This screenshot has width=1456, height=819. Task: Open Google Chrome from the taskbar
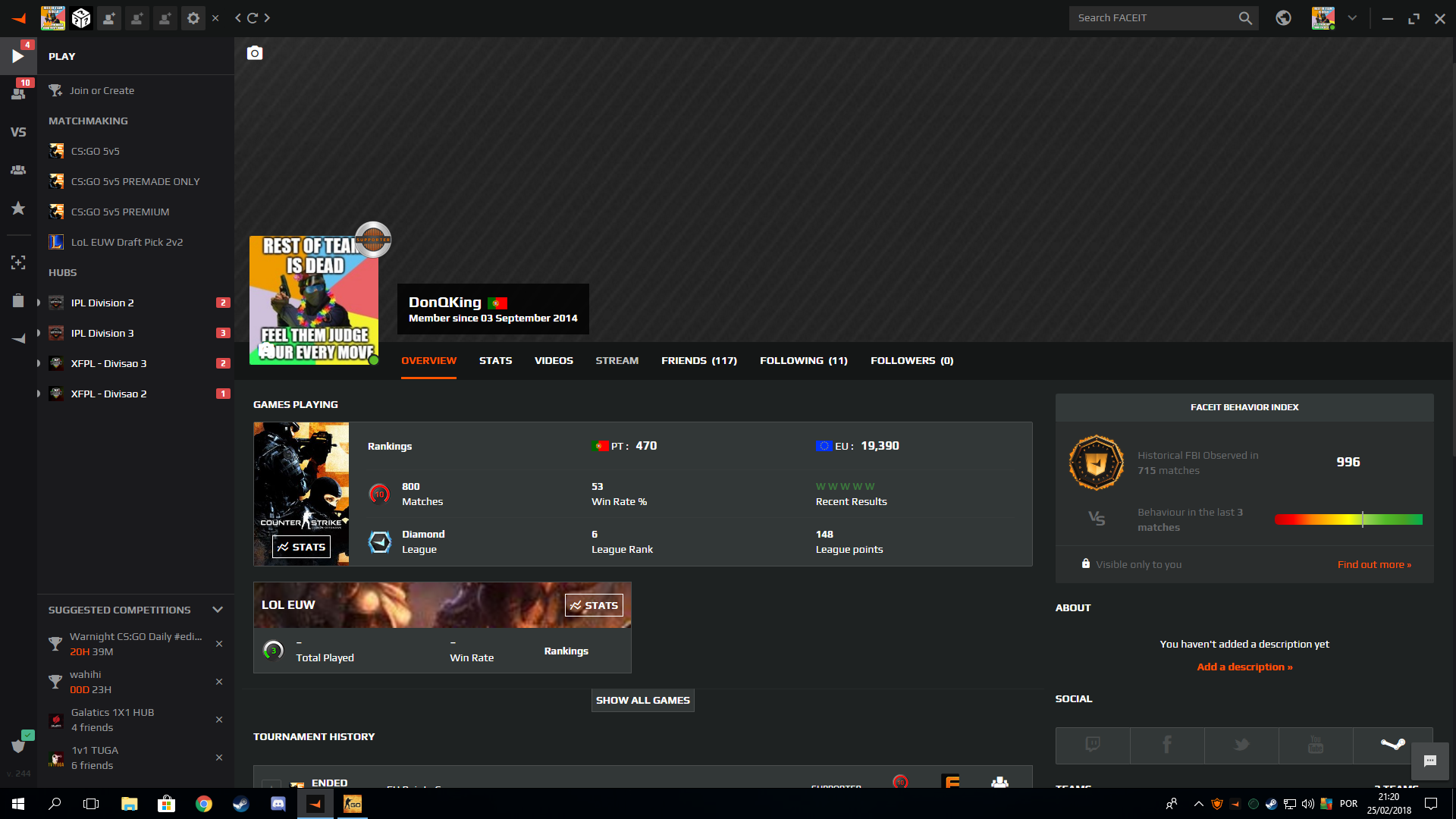click(x=204, y=804)
